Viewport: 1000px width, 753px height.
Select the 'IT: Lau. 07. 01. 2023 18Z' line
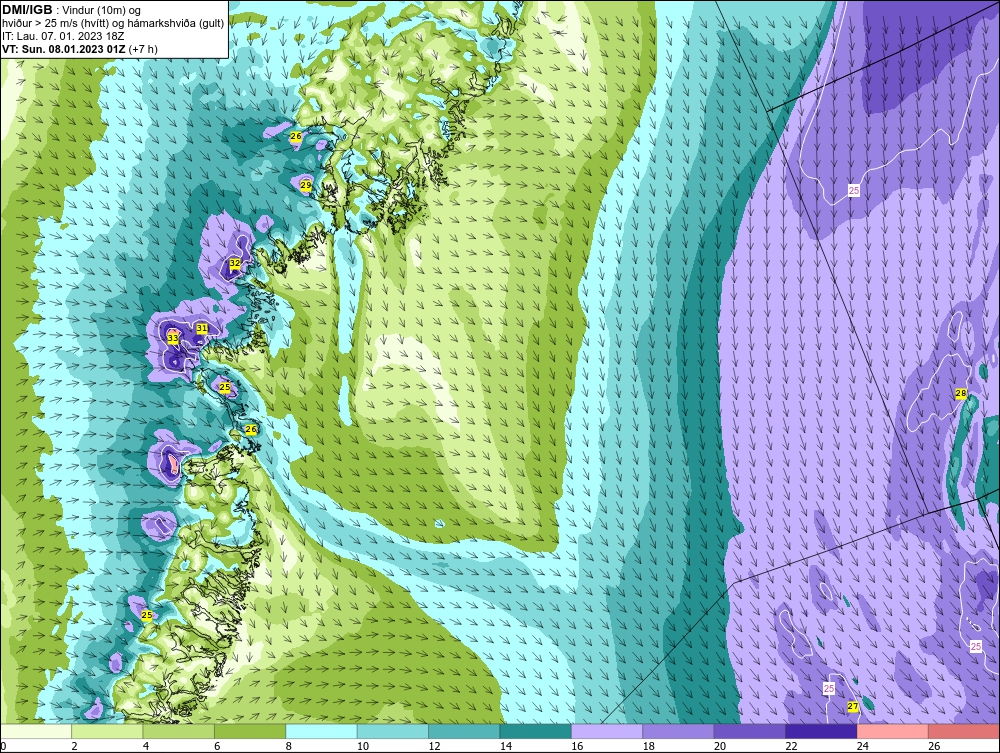(63, 36)
